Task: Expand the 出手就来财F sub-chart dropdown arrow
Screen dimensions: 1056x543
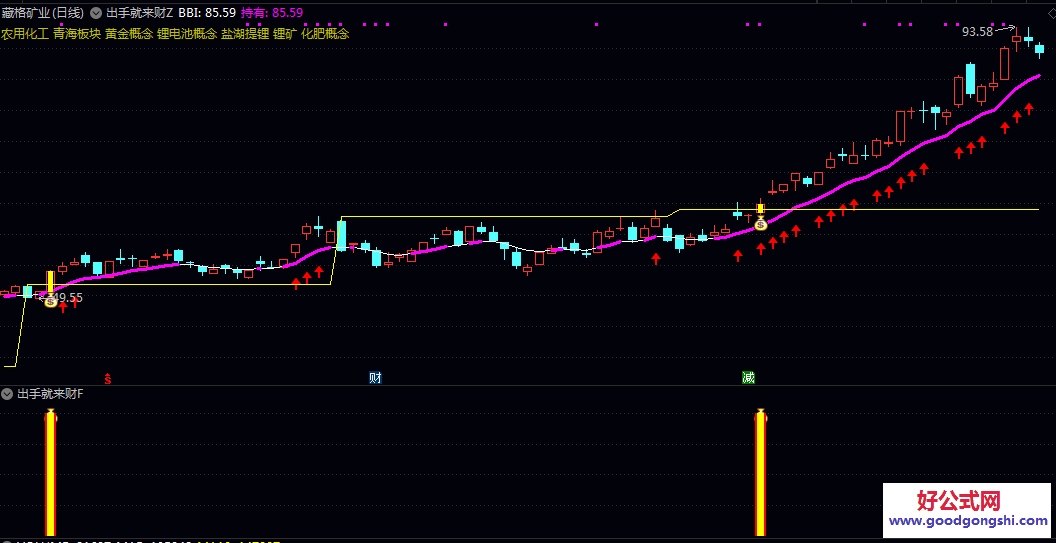Action: click(x=7, y=393)
